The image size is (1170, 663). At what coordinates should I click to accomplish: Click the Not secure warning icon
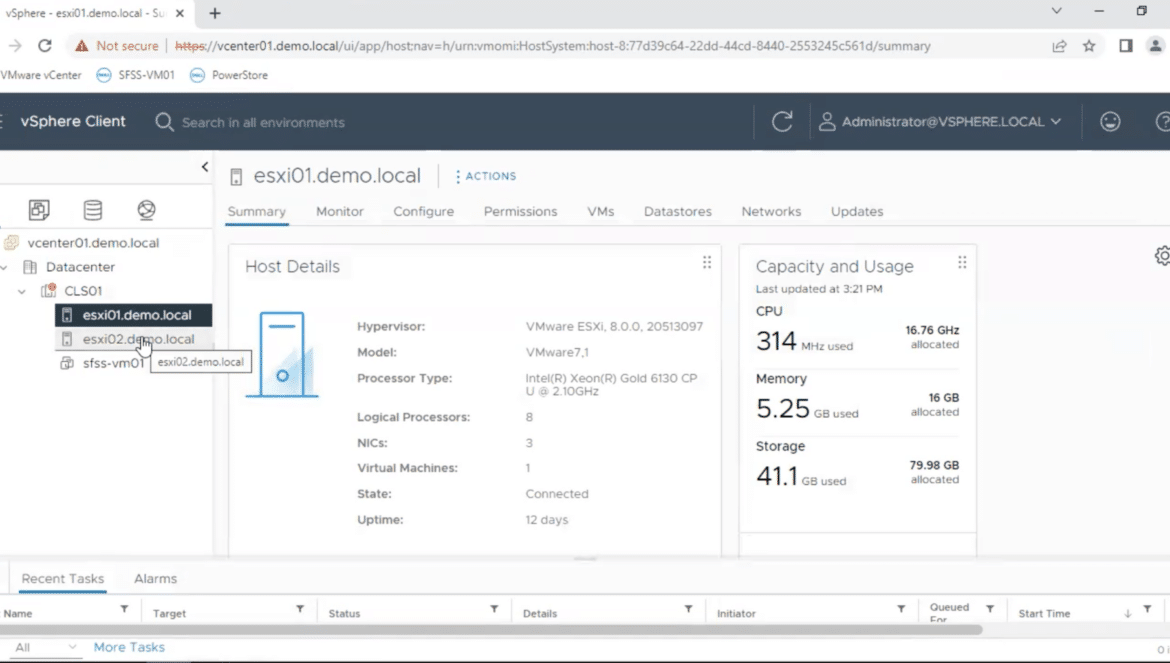(81, 45)
